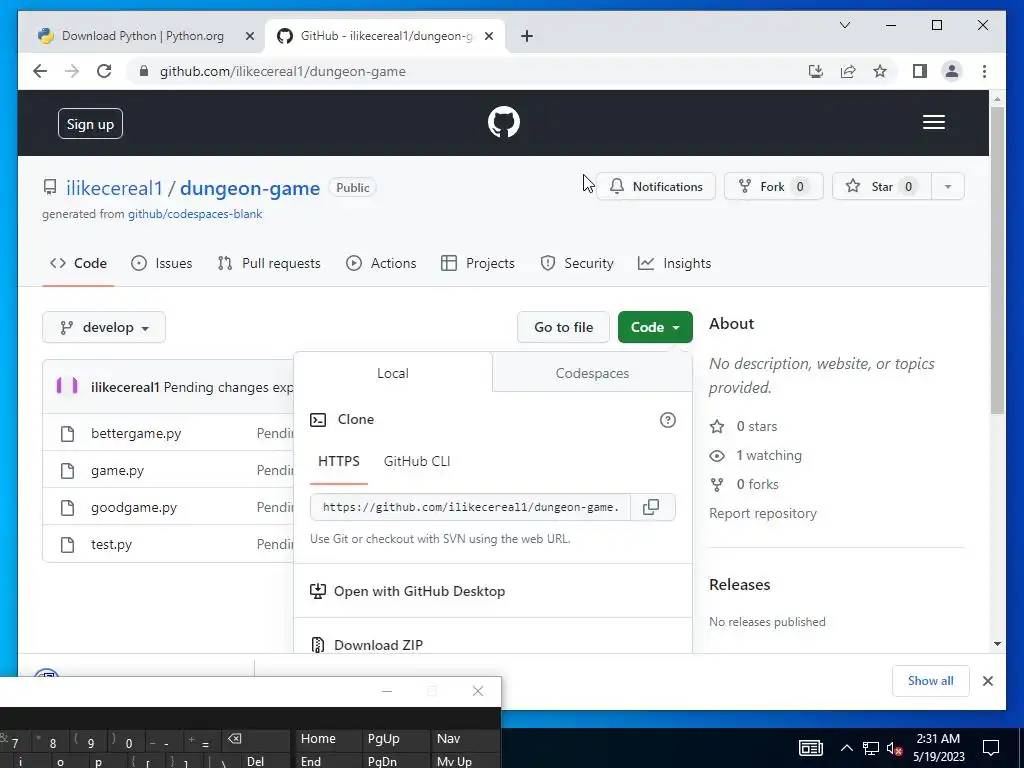The height and width of the screenshot is (768, 1024).
Task: Click the GitHub Octocat logo in header
Action: tap(504, 122)
